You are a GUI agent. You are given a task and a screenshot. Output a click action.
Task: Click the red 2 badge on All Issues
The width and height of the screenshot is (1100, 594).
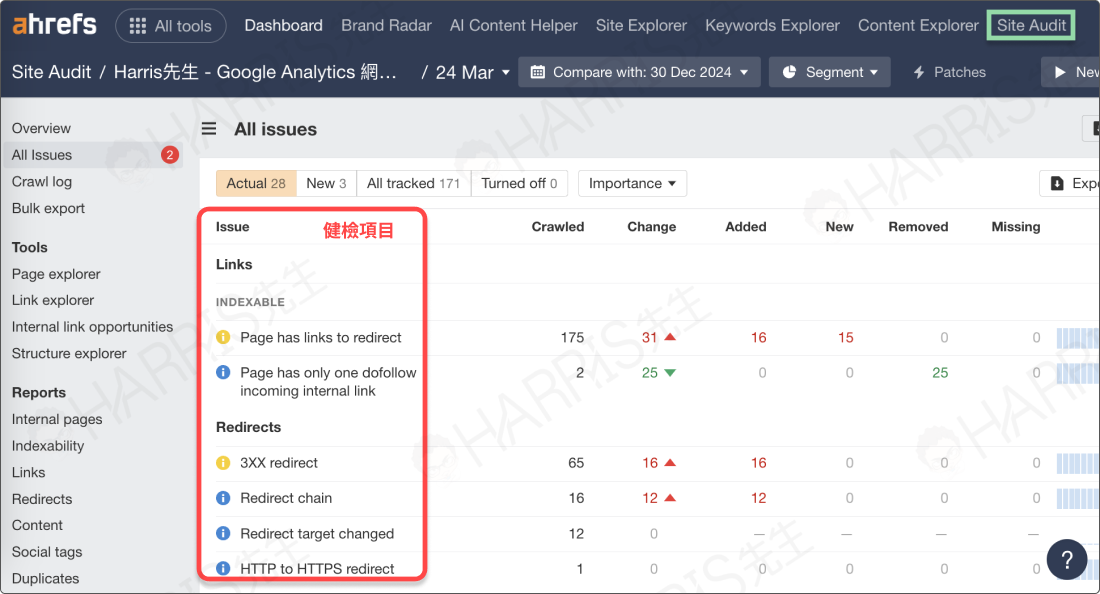click(169, 155)
